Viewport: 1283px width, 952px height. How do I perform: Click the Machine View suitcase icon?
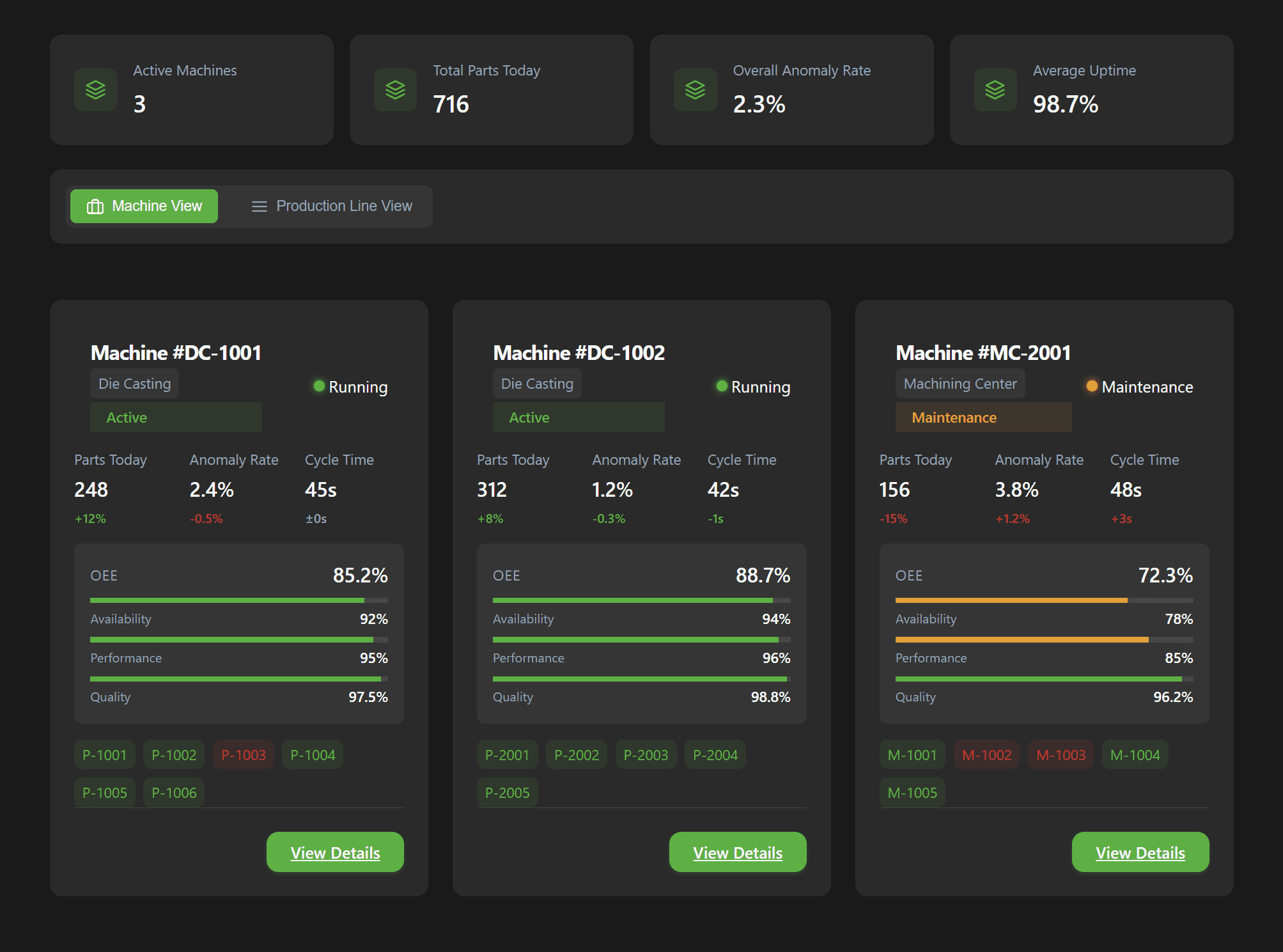[95, 207]
